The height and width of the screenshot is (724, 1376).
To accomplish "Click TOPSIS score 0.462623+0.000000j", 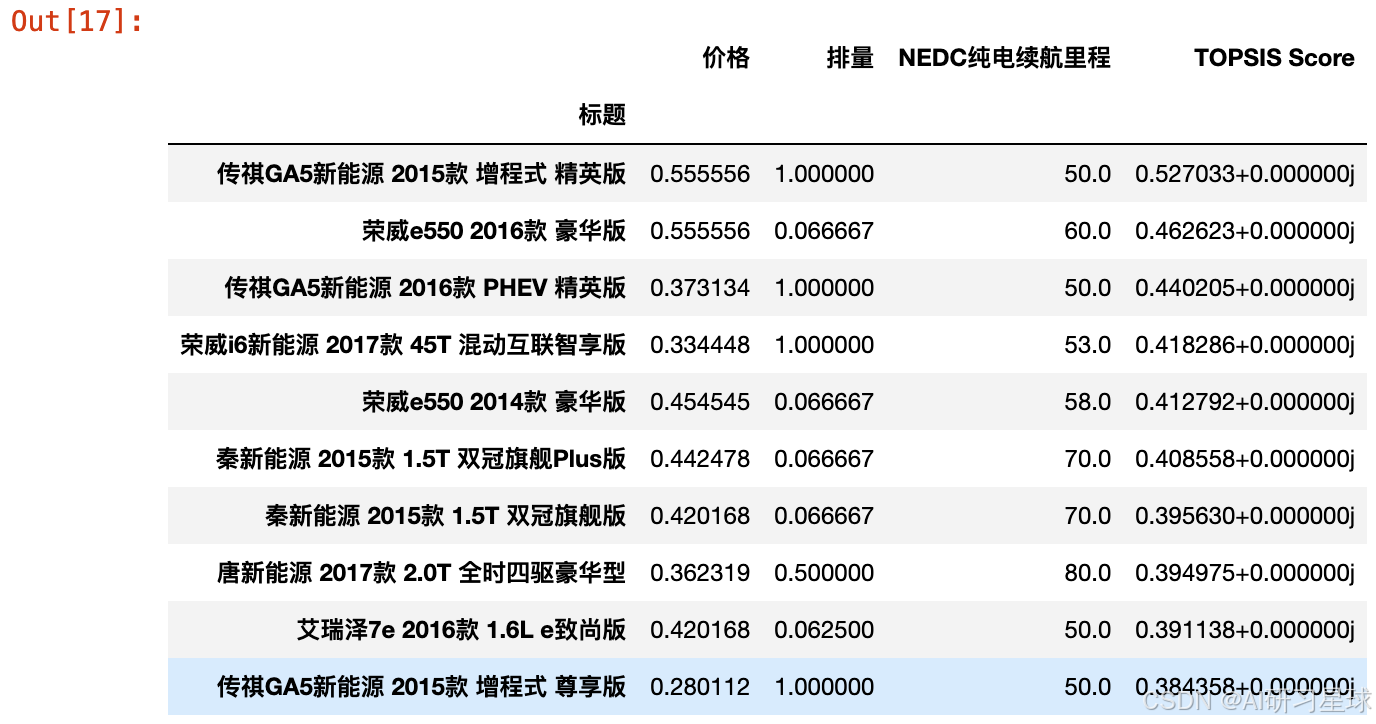I will tap(1244, 231).
